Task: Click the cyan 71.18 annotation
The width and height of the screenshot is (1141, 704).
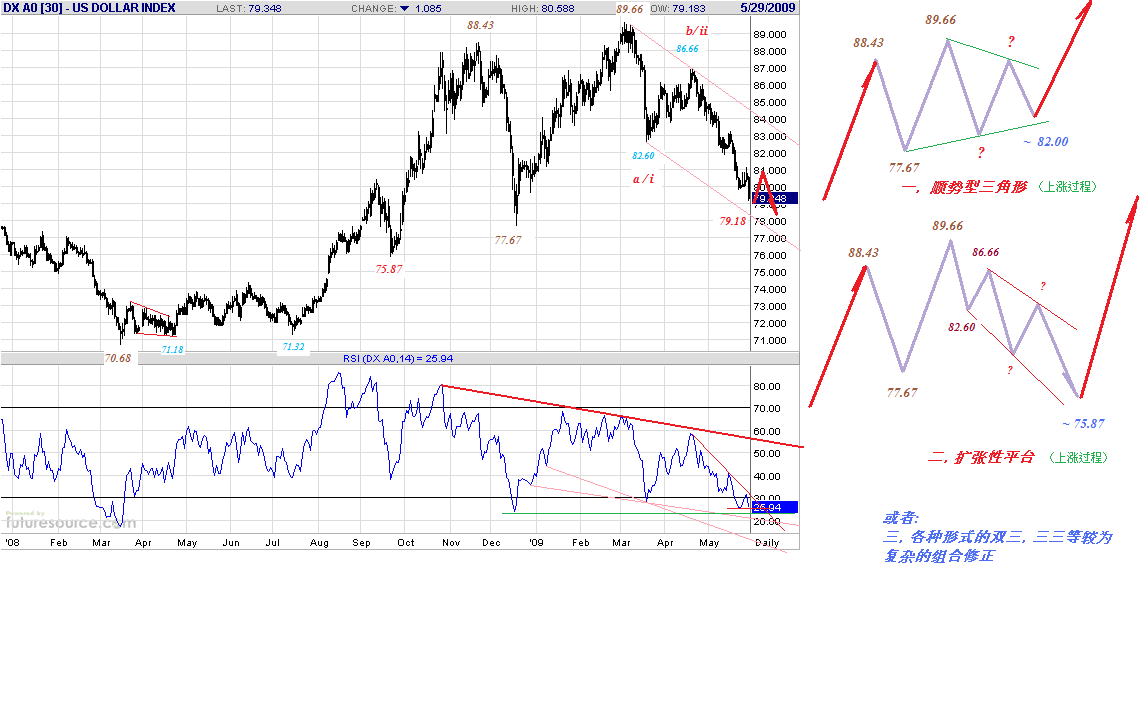Action: tap(172, 349)
